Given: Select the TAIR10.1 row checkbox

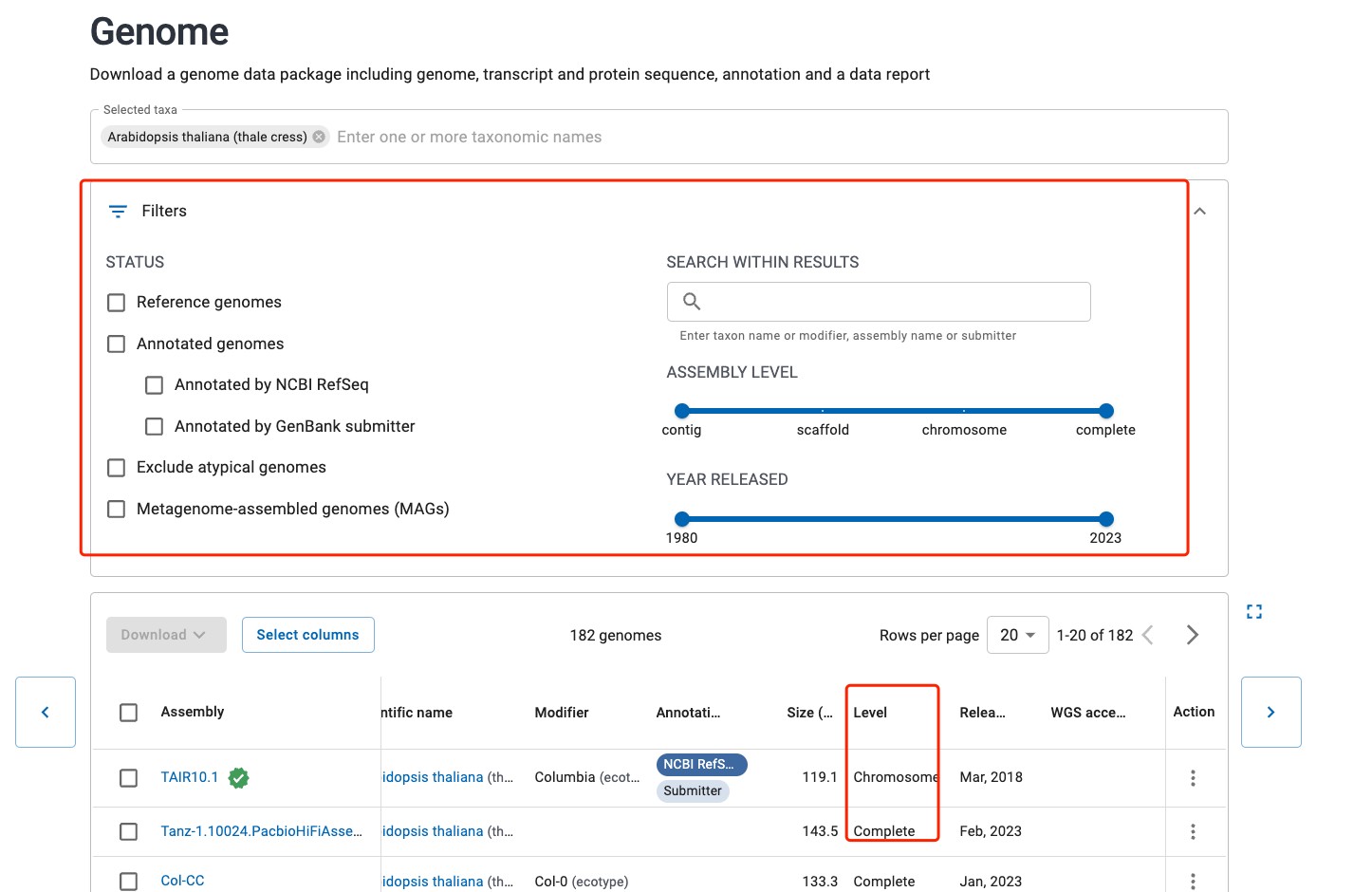Looking at the screenshot, I should tap(129, 778).
